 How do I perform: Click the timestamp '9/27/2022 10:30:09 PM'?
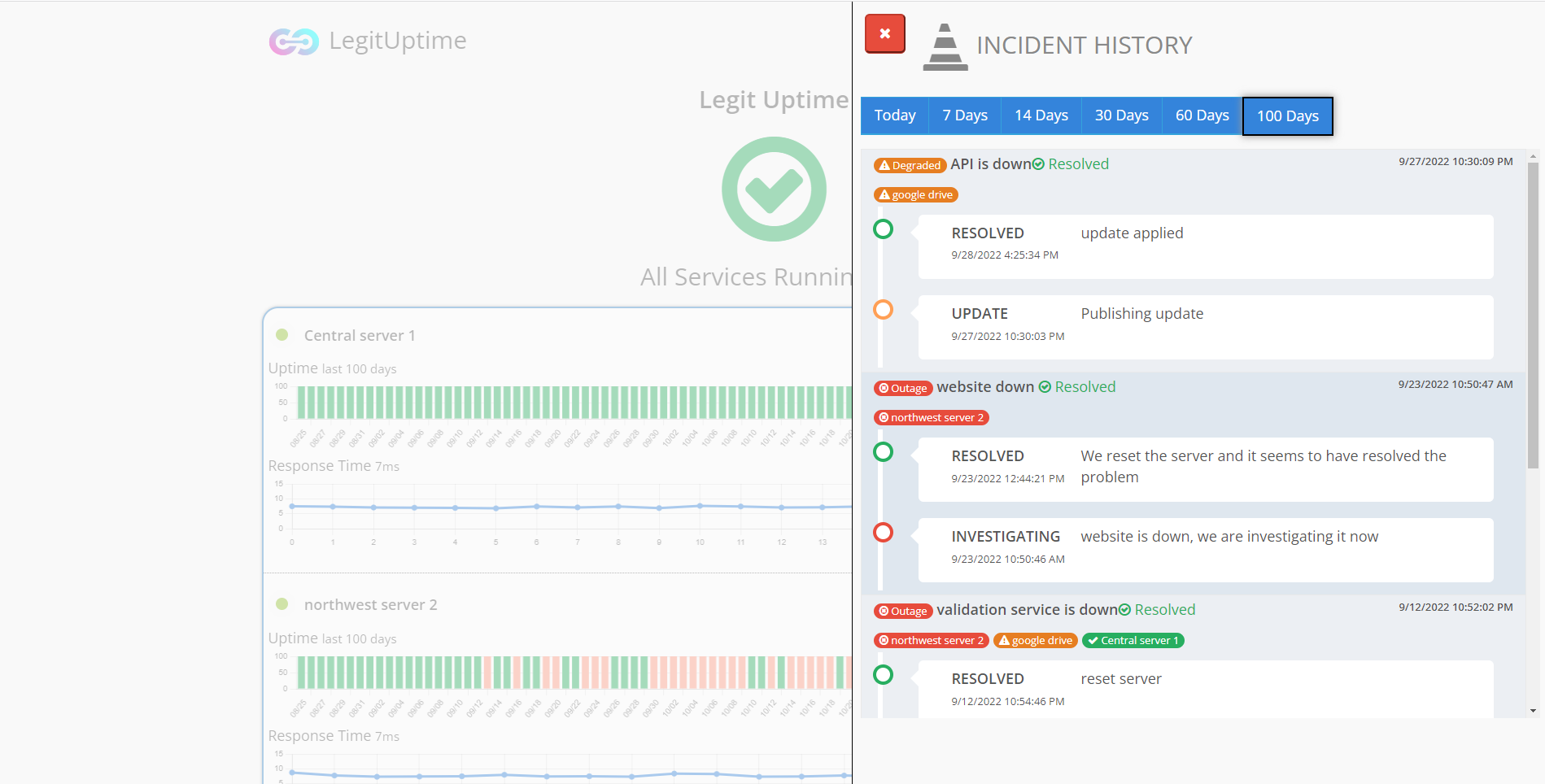(x=1456, y=162)
